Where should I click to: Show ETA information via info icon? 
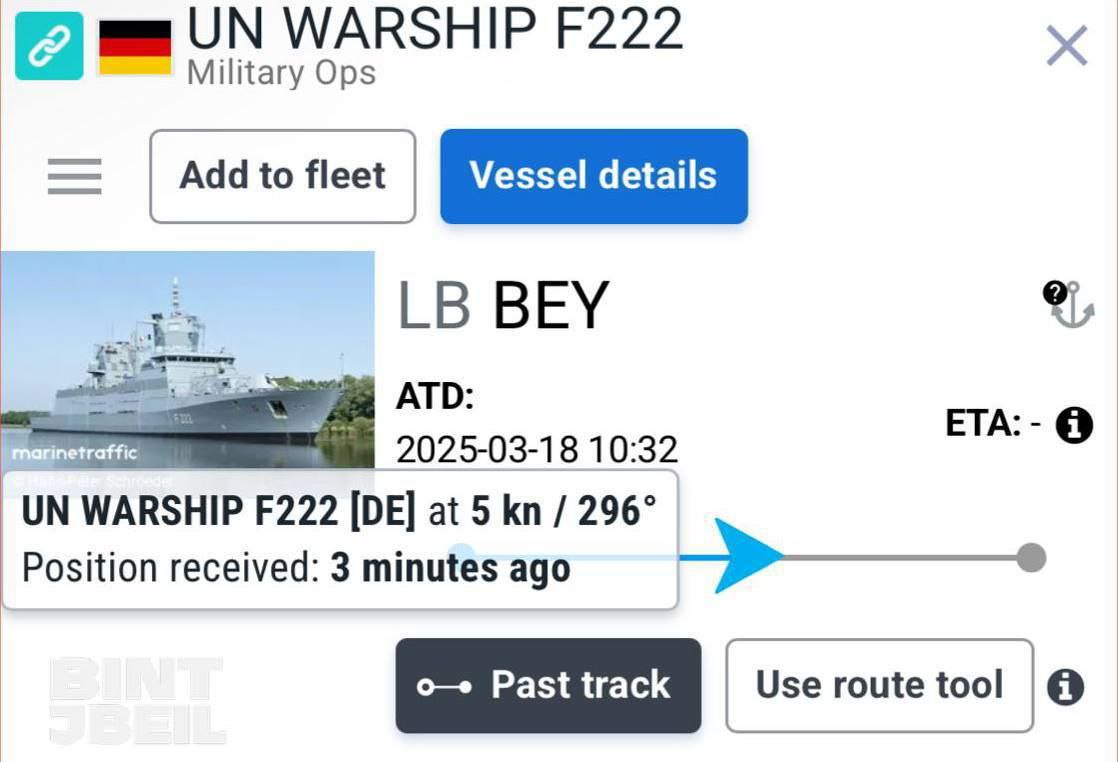(x=1074, y=425)
